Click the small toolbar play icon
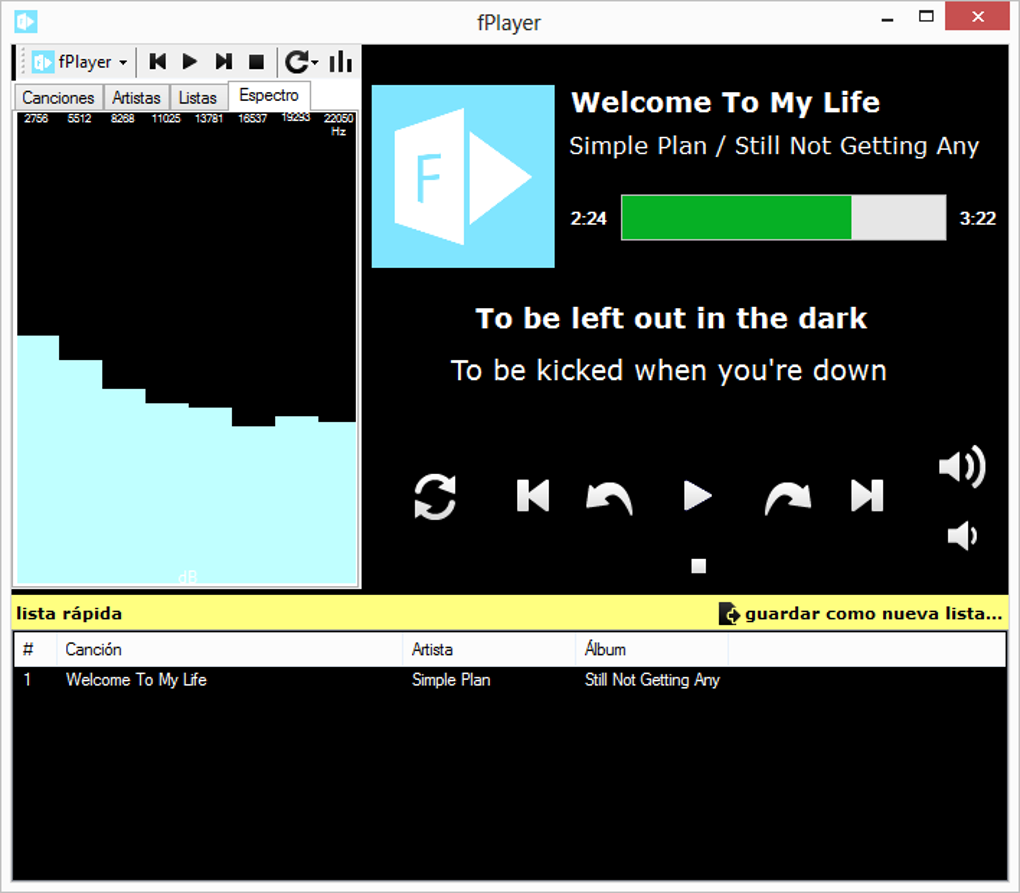 (x=190, y=62)
